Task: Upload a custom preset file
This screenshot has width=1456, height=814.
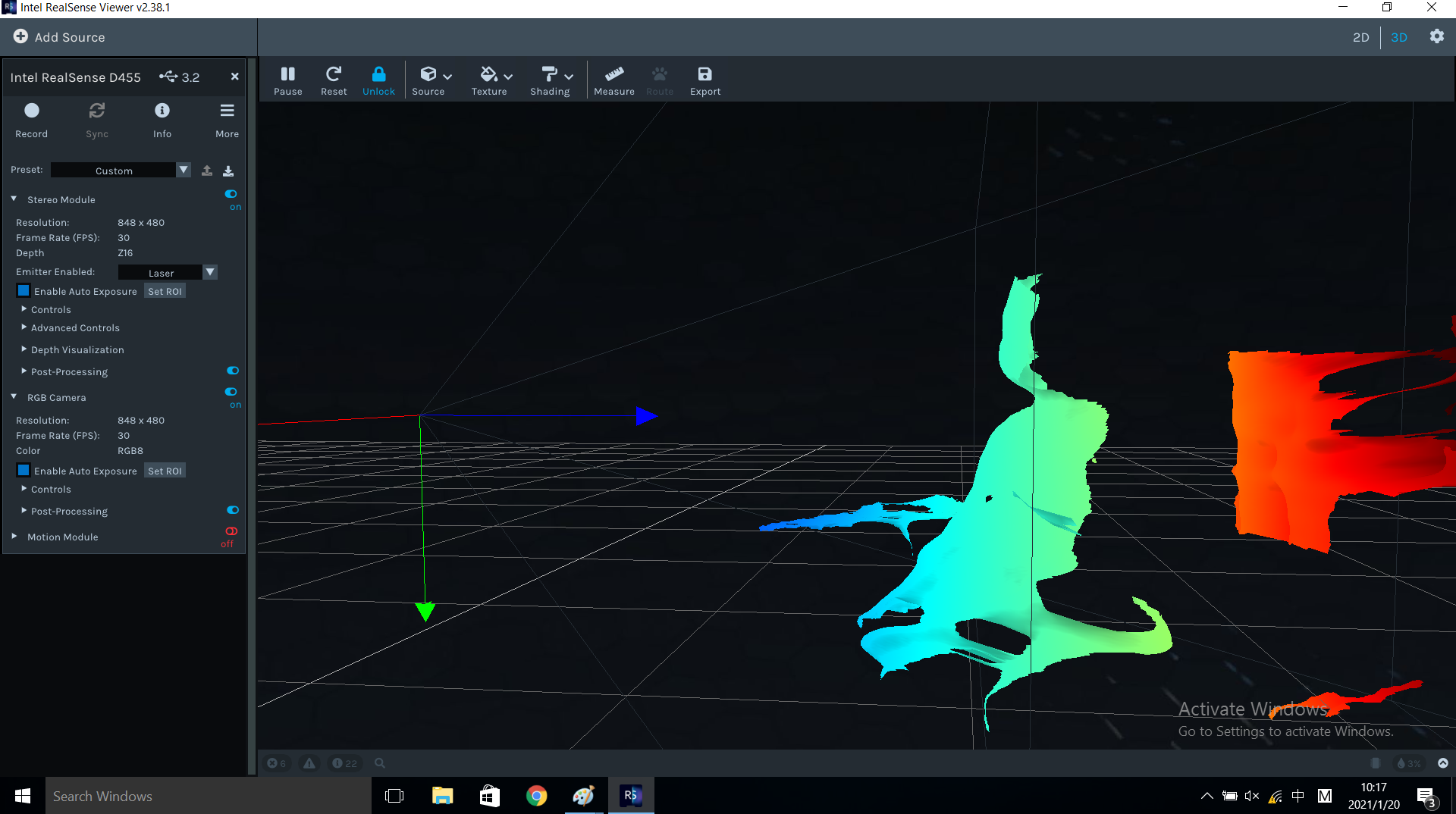Action: click(x=206, y=170)
